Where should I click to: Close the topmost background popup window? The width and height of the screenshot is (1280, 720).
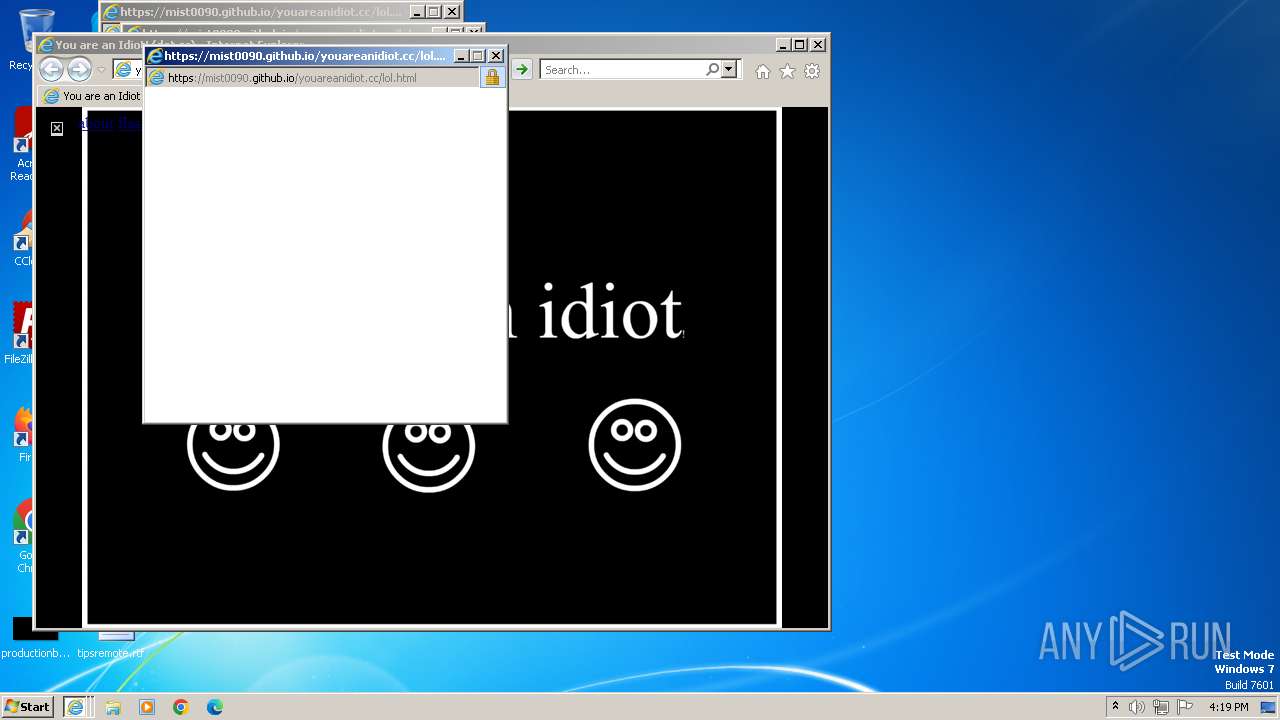point(452,12)
